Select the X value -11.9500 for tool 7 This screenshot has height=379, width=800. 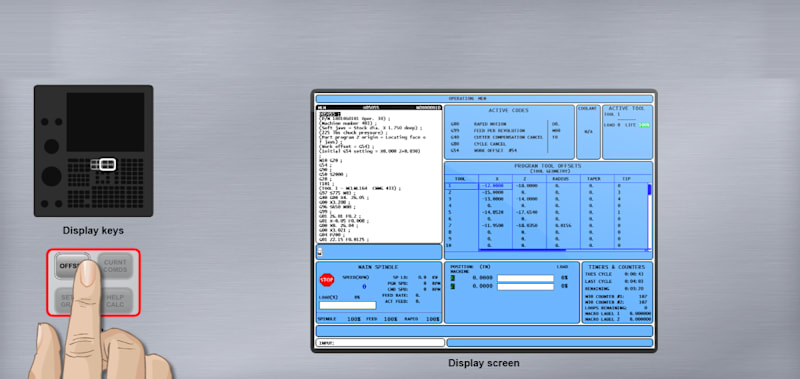point(494,225)
